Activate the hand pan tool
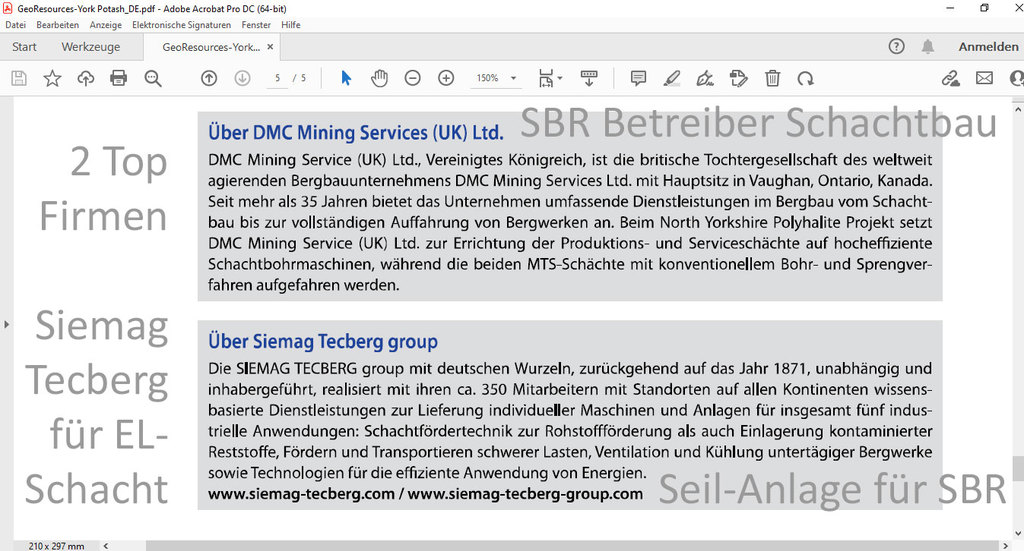The width and height of the screenshot is (1024, 551). coord(379,78)
